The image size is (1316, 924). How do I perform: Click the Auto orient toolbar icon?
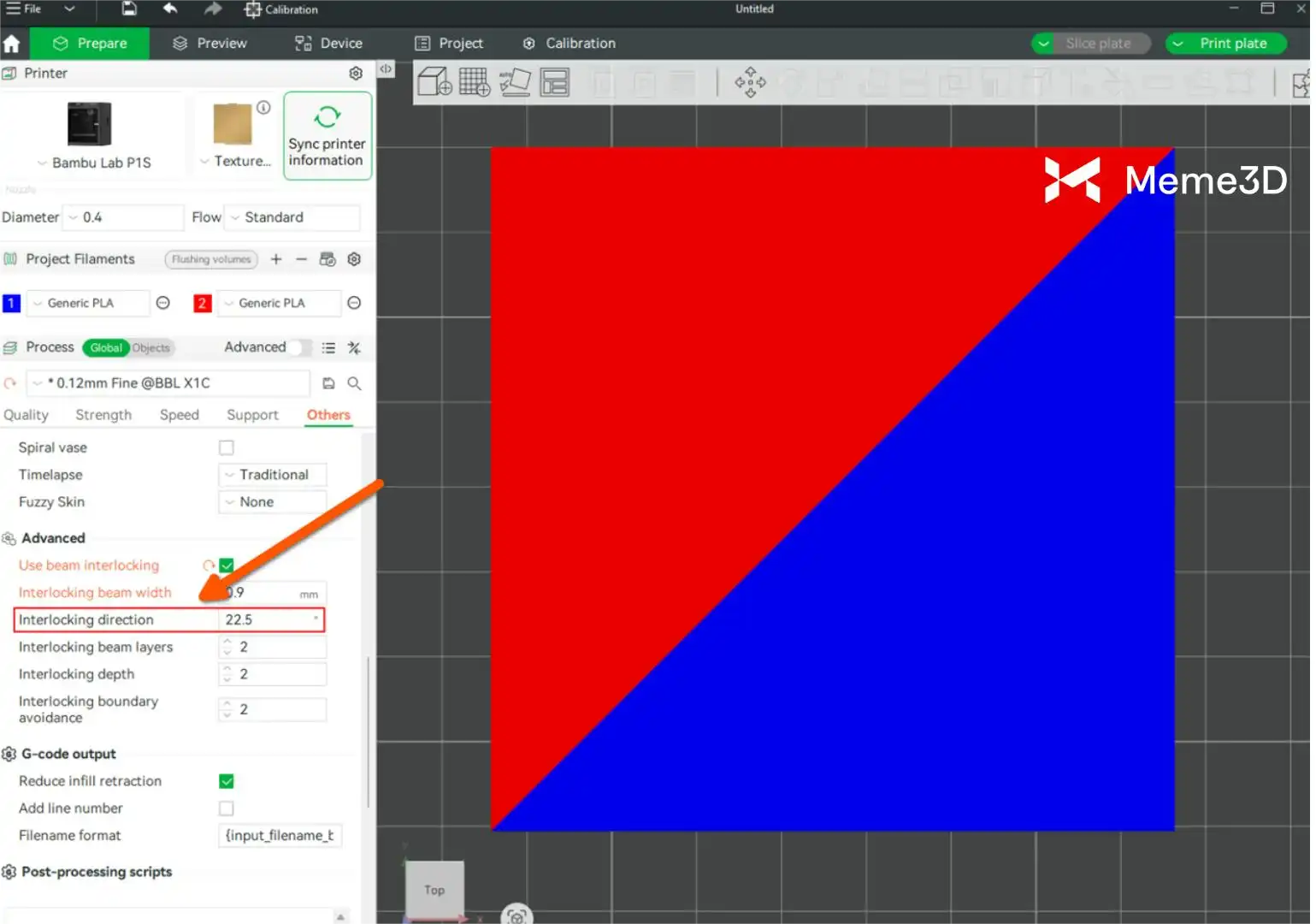click(x=515, y=82)
